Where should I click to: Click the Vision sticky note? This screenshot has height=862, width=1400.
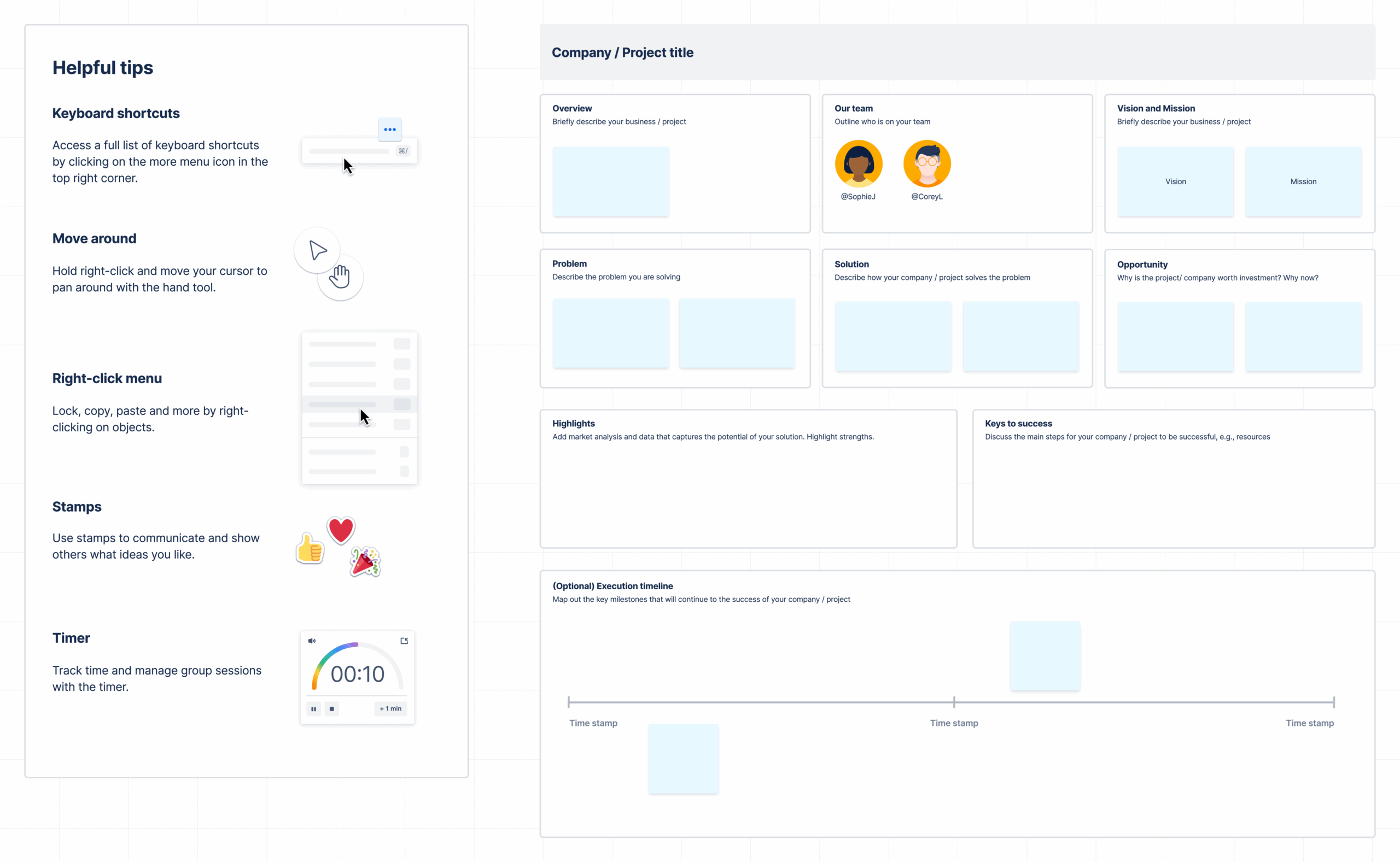click(1175, 181)
